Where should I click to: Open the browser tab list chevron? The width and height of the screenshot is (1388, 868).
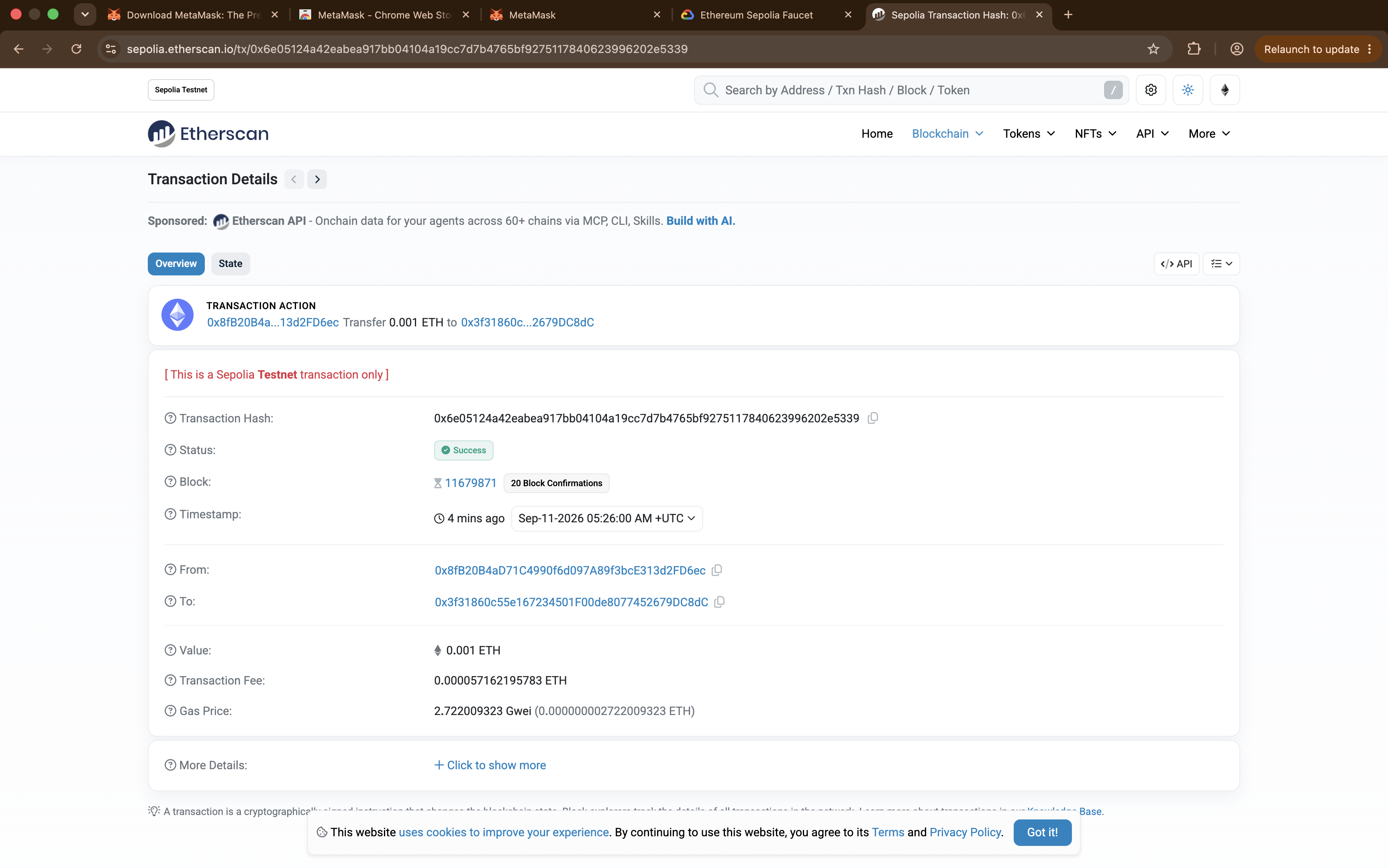coord(85,15)
